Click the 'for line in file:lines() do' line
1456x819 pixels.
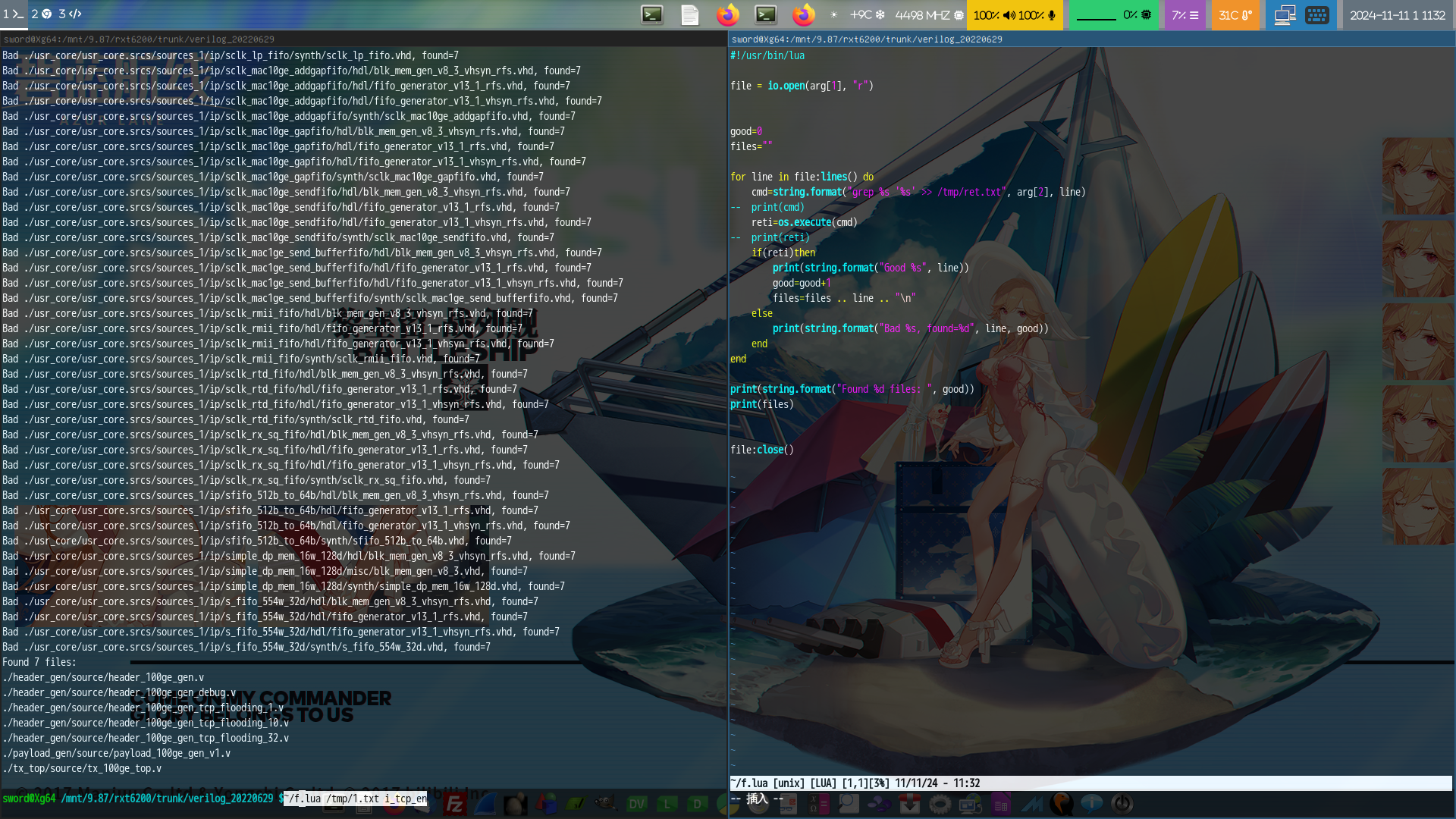tap(802, 177)
